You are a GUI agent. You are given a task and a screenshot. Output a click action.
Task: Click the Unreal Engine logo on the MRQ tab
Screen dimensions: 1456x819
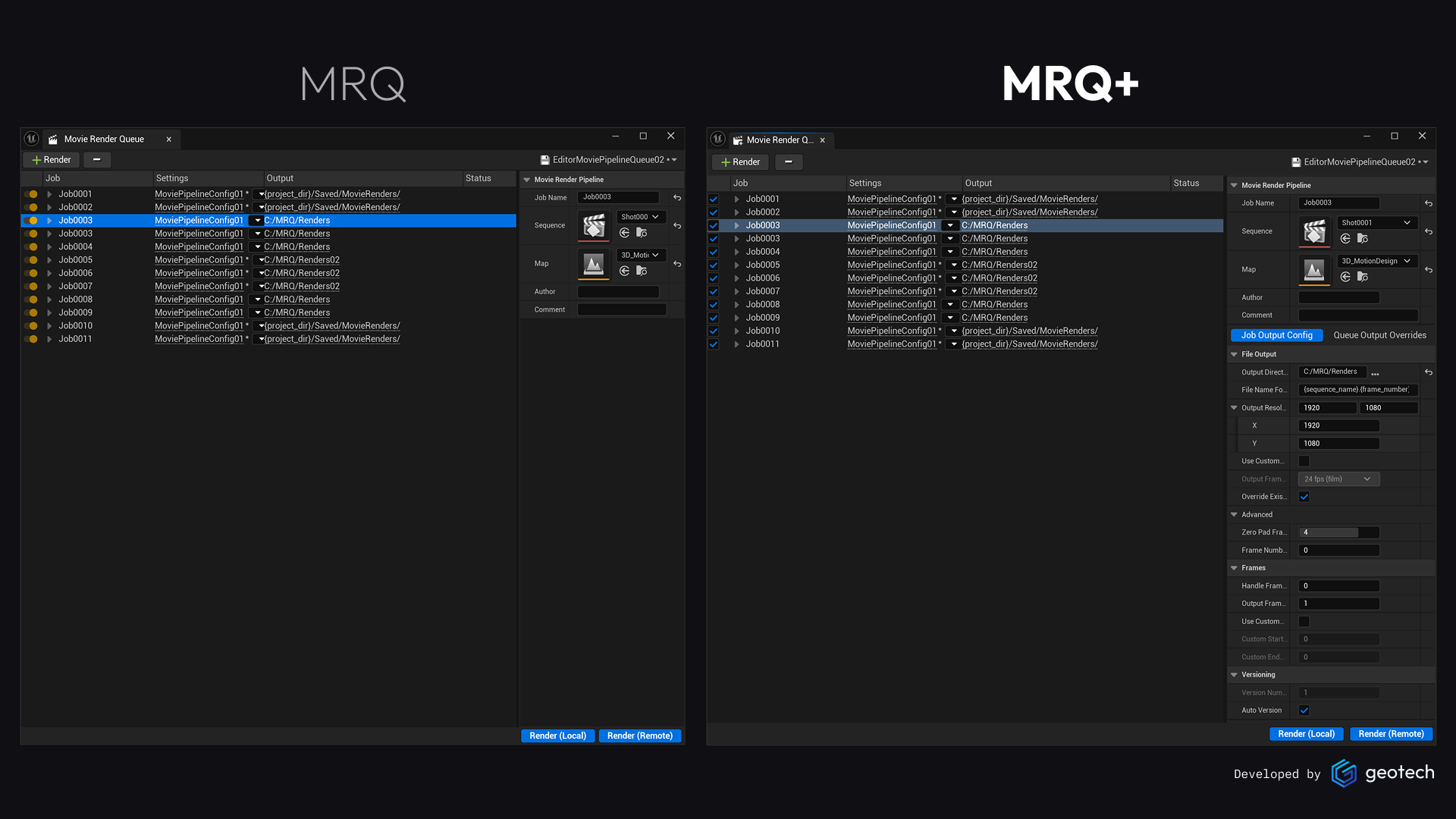31,139
